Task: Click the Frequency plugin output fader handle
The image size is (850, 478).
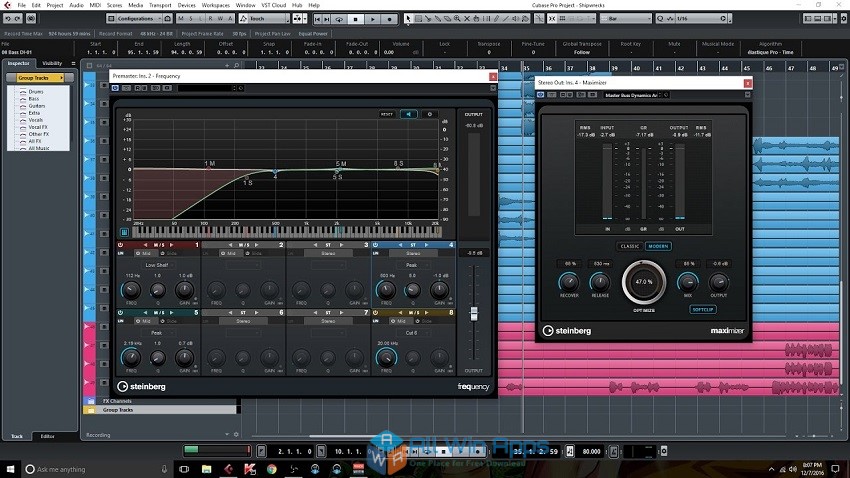Action: 474,314
